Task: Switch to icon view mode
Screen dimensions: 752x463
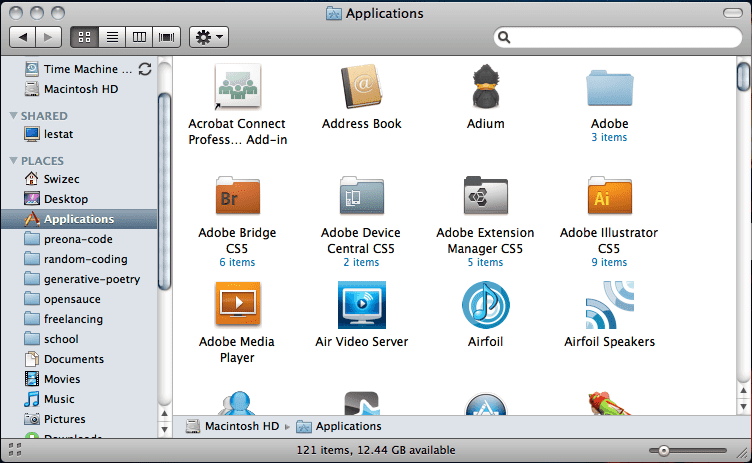Action: point(84,37)
